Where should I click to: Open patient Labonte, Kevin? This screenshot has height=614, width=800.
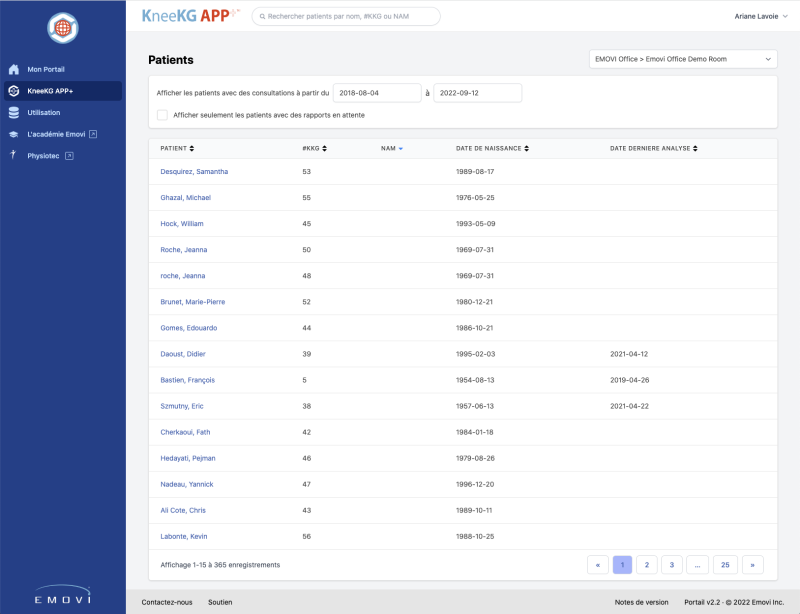pos(184,536)
